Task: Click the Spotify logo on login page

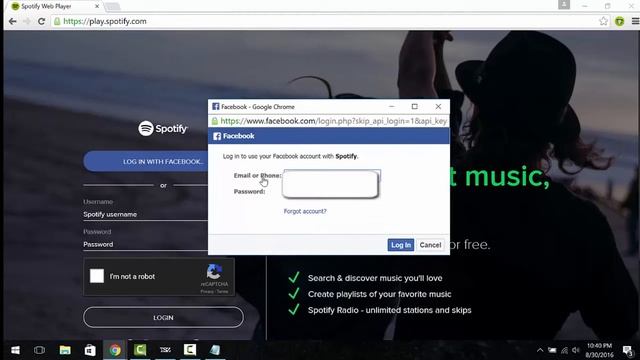Action: click(x=163, y=129)
